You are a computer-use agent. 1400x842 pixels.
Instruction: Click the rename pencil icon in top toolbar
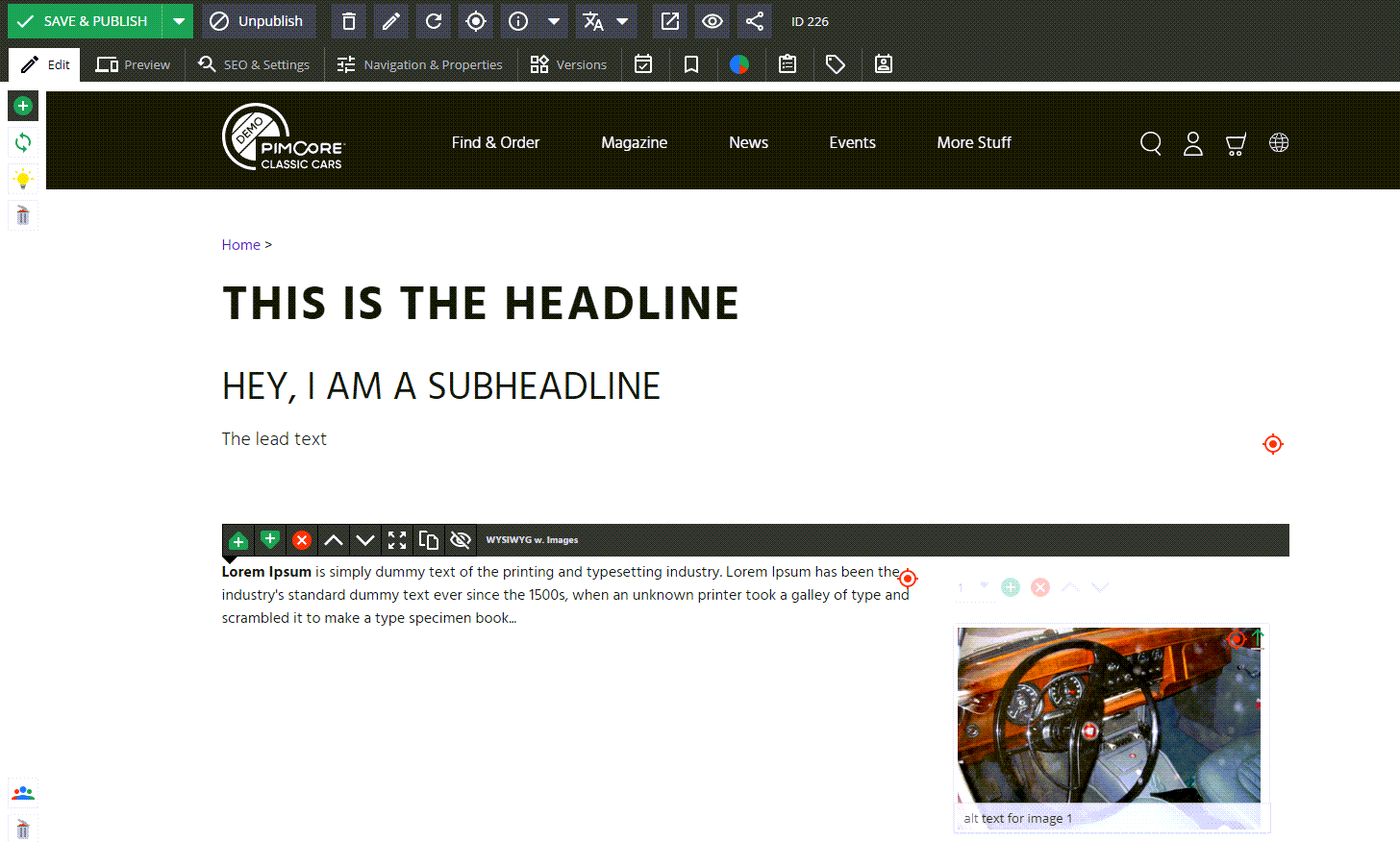(x=391, y=21)
